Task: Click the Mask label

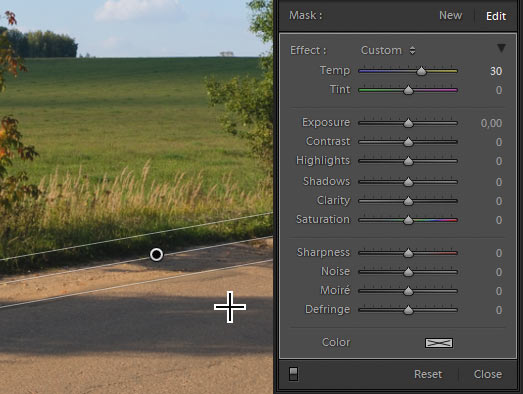Action: tap(306, 15)
